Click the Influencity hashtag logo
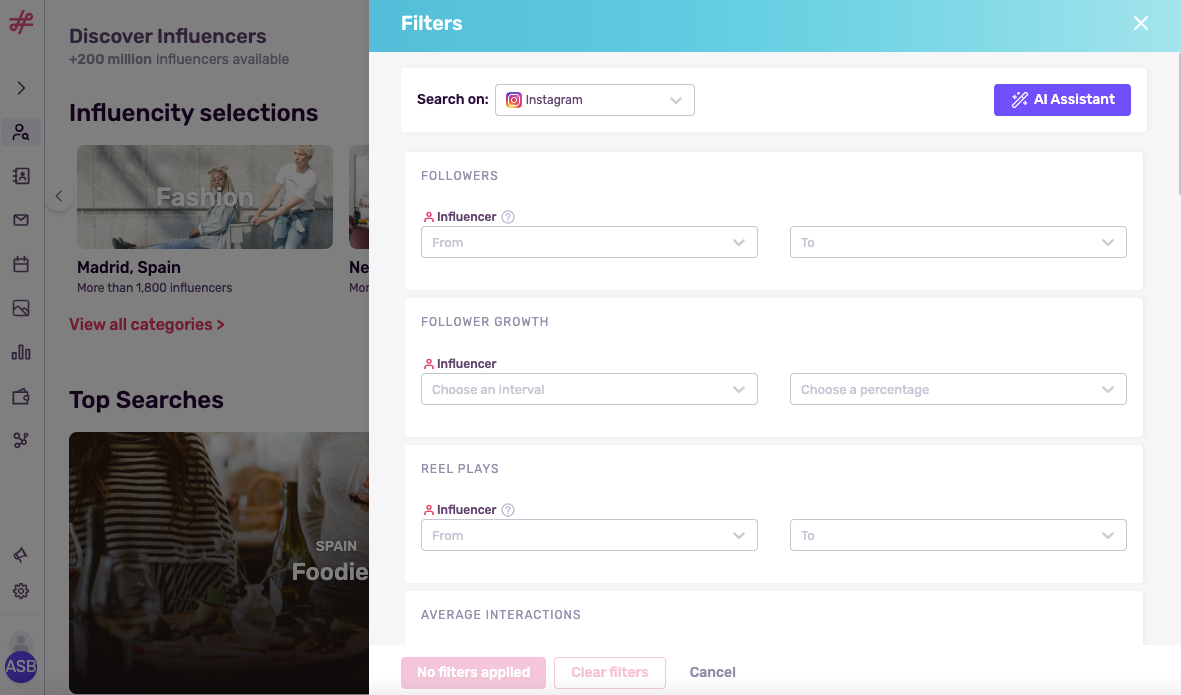 point(21,22)
